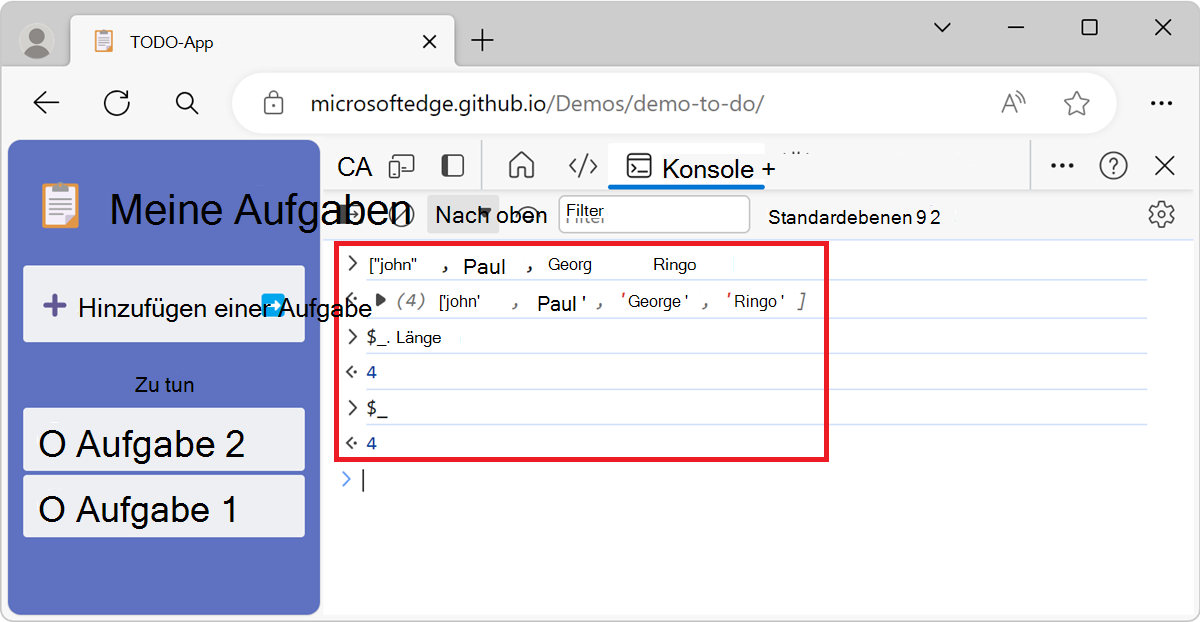Mark Aufgabe 2 as done
1200x622 pixels.
tap(52, 444)
